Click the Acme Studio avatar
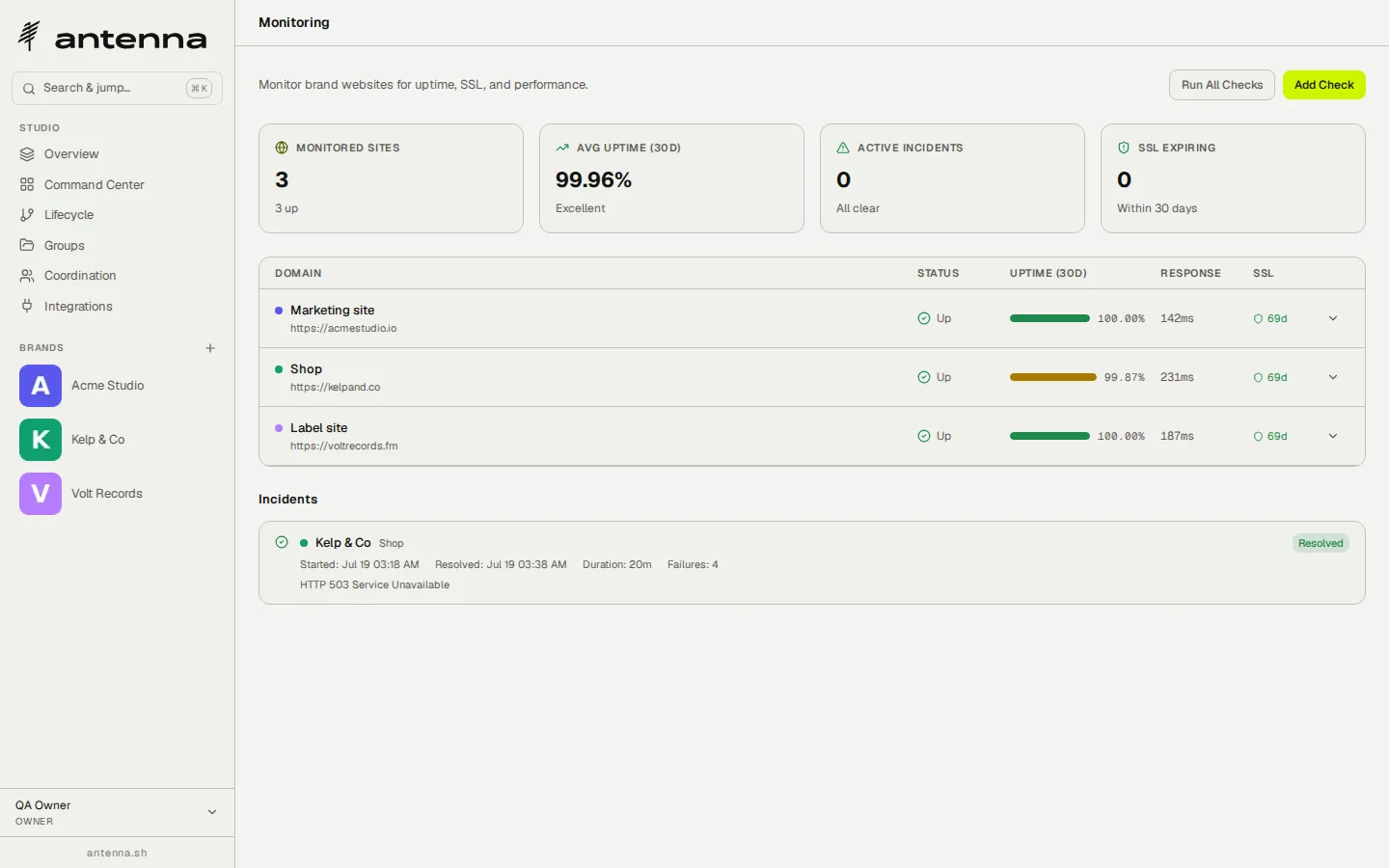 (41, 386)
